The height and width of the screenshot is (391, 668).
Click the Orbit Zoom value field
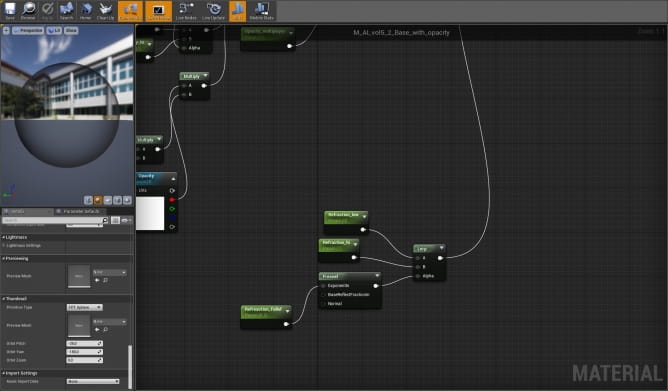click(x=84, y=360)
